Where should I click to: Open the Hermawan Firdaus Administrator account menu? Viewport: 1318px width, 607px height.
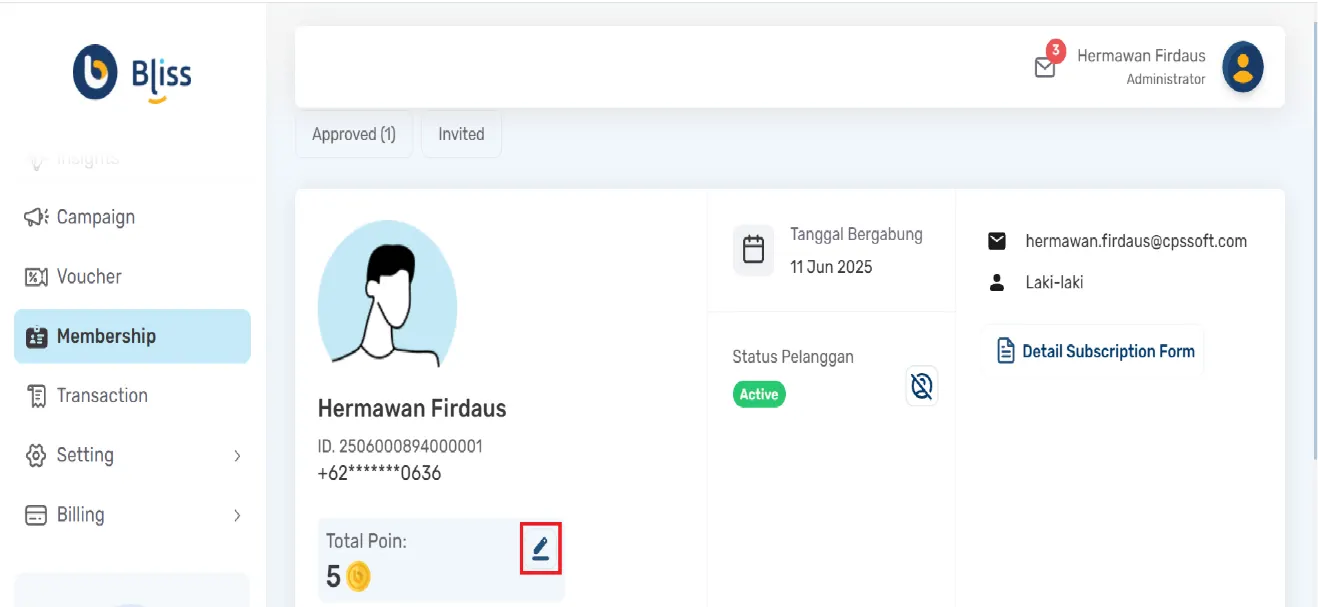(x=1141, y=66)
